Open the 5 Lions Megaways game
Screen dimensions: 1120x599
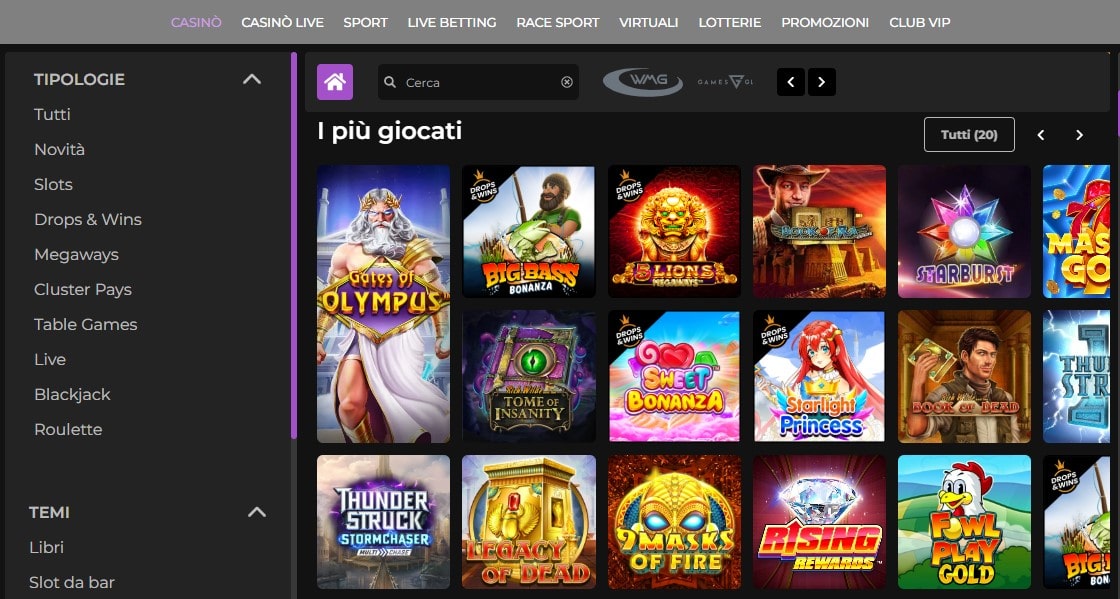pyautogui.click(x=674, y=231)
